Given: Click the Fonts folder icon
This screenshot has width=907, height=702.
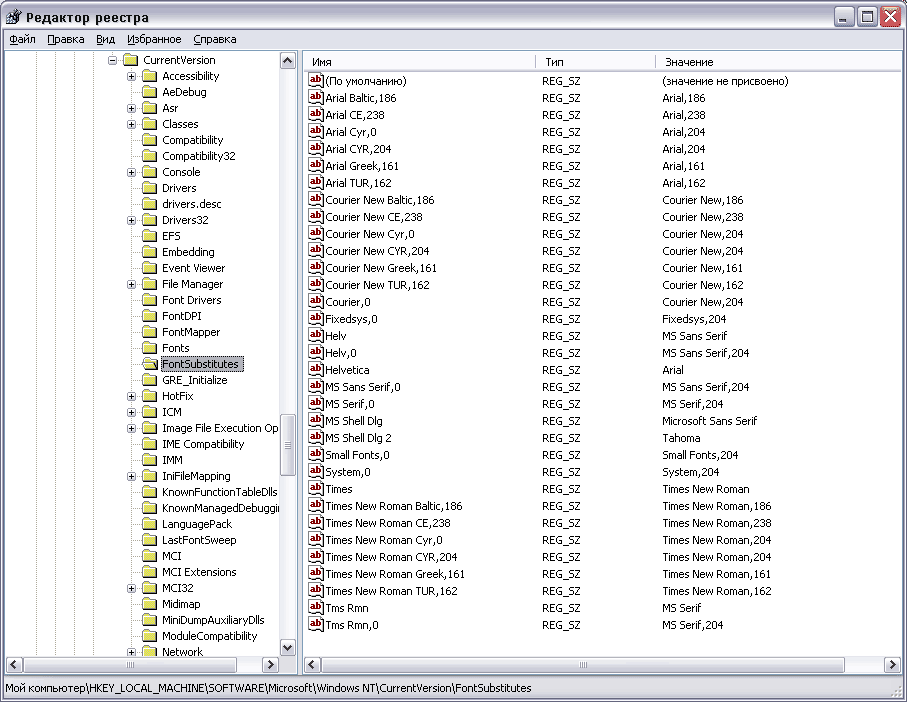Looking at the screenshot, I should coord(150,348).
